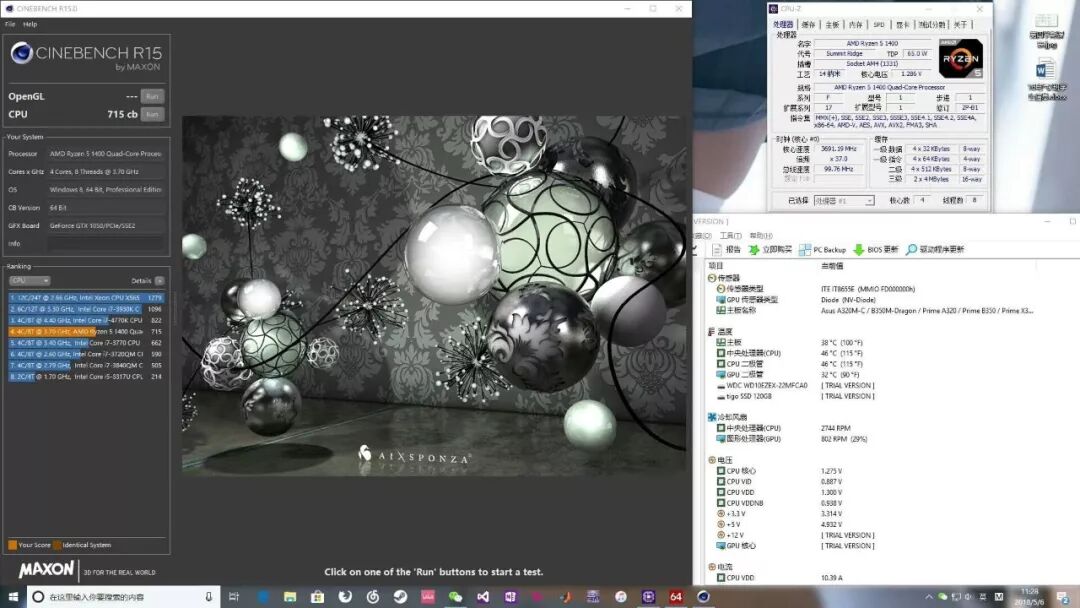Open Microsoft Store from the taskbar
The image size is (1080, 608).
click(x=318, y=597)
